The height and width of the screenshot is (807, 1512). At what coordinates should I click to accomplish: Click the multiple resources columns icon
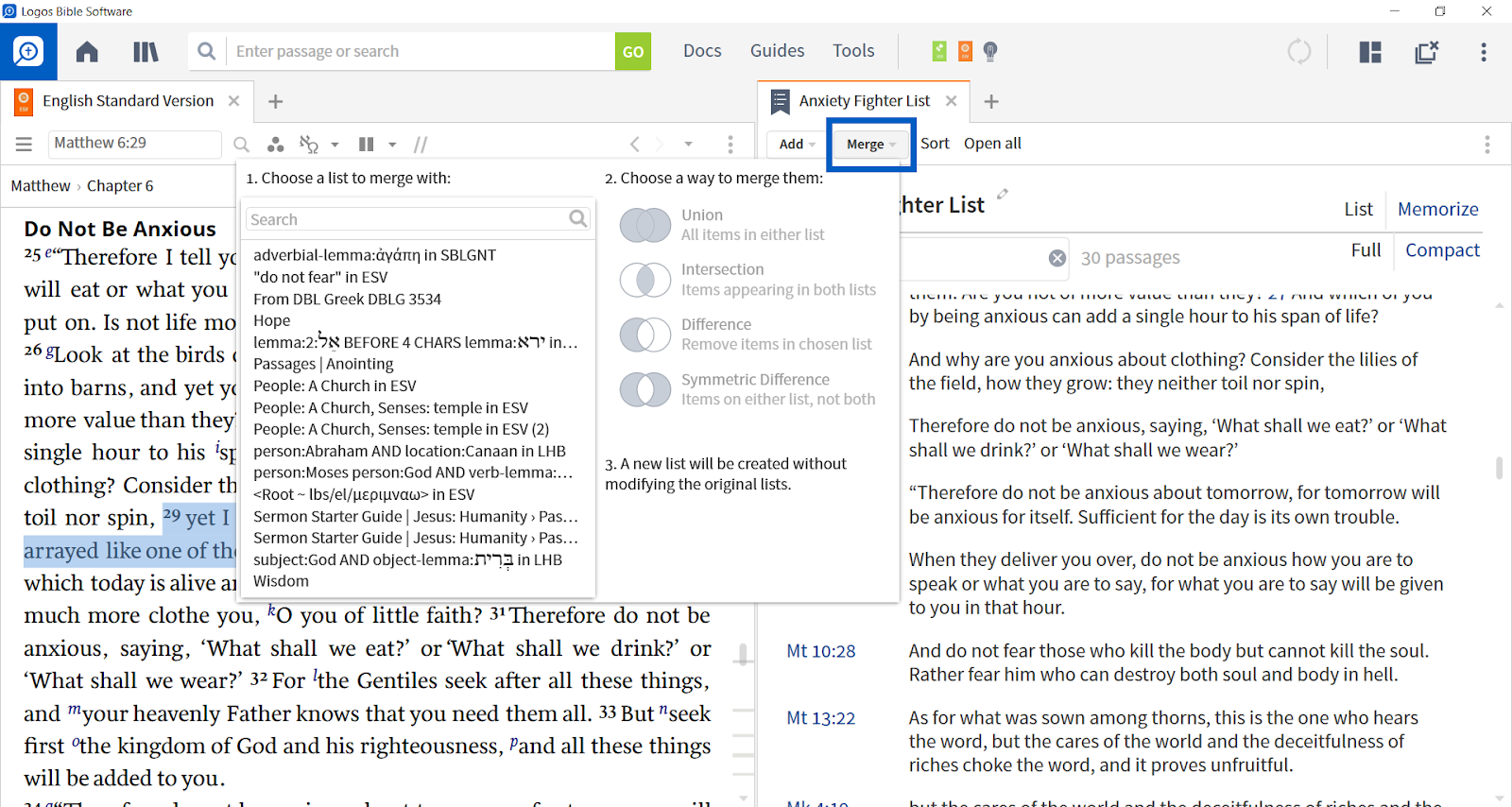tap(367, 144)
